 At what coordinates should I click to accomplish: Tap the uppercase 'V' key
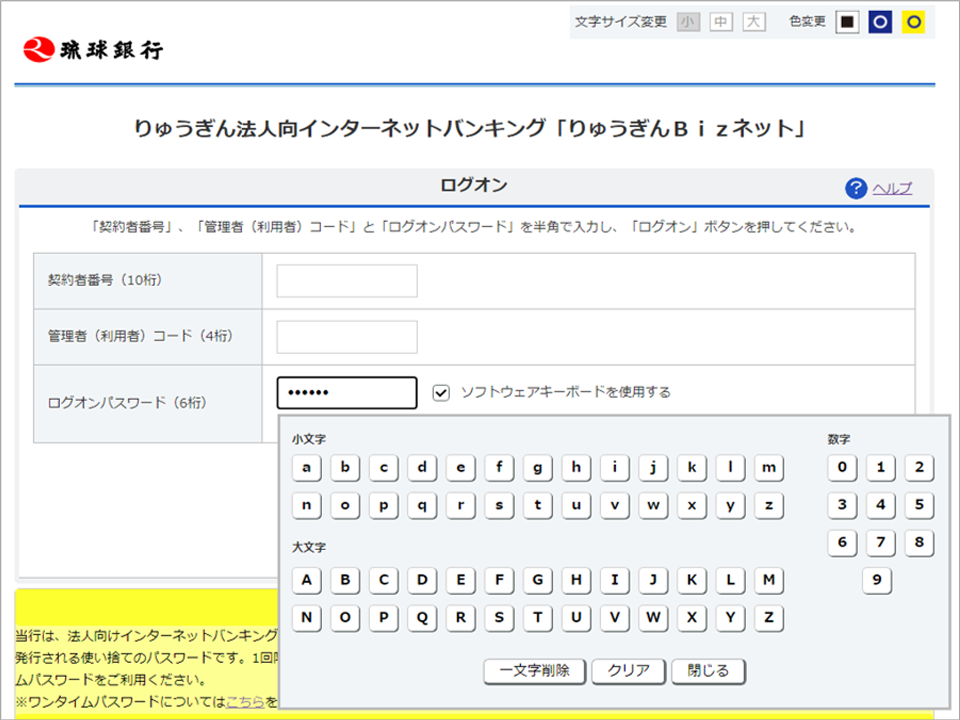coord(615,618)
